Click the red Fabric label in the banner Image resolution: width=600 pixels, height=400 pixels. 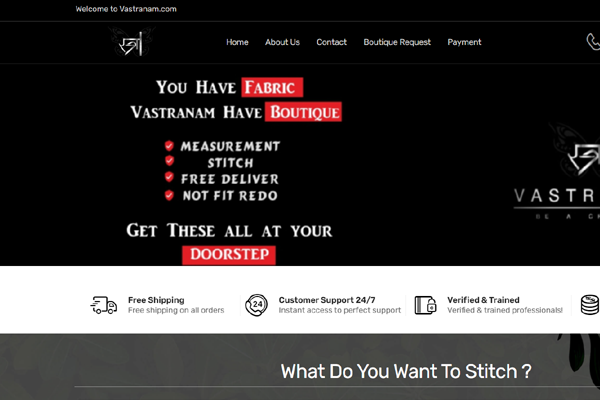pyautogui.click(x=272, y=87)
